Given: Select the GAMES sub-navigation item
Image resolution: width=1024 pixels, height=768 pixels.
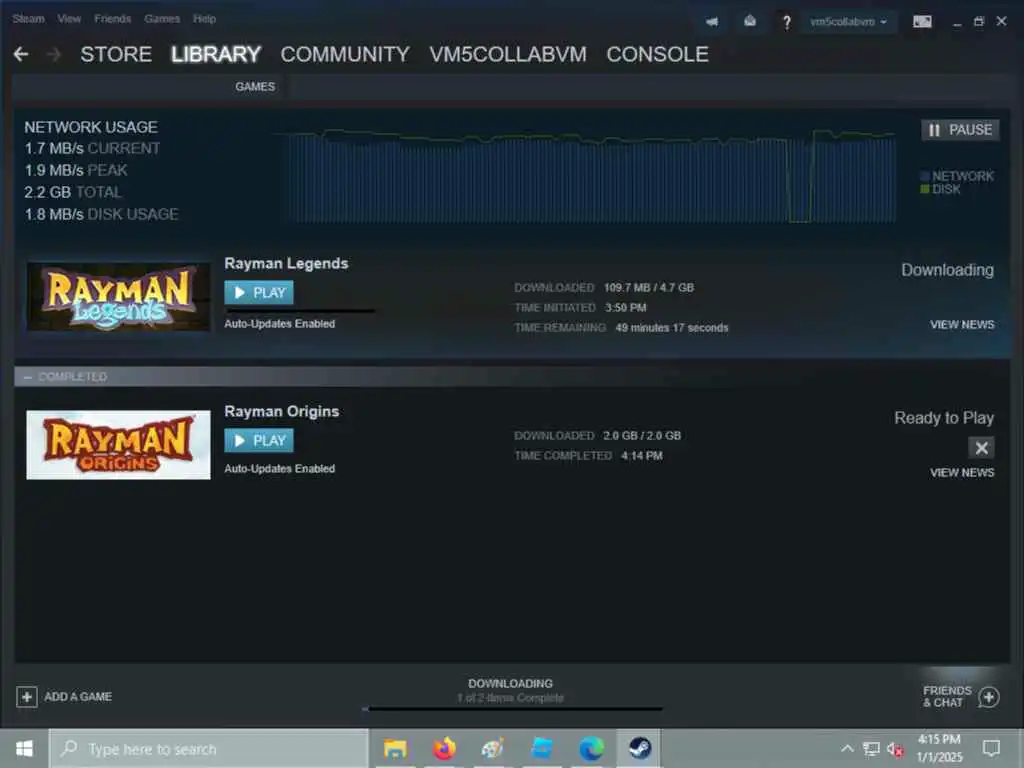Looking at the screenshot, I should (255, 87).
